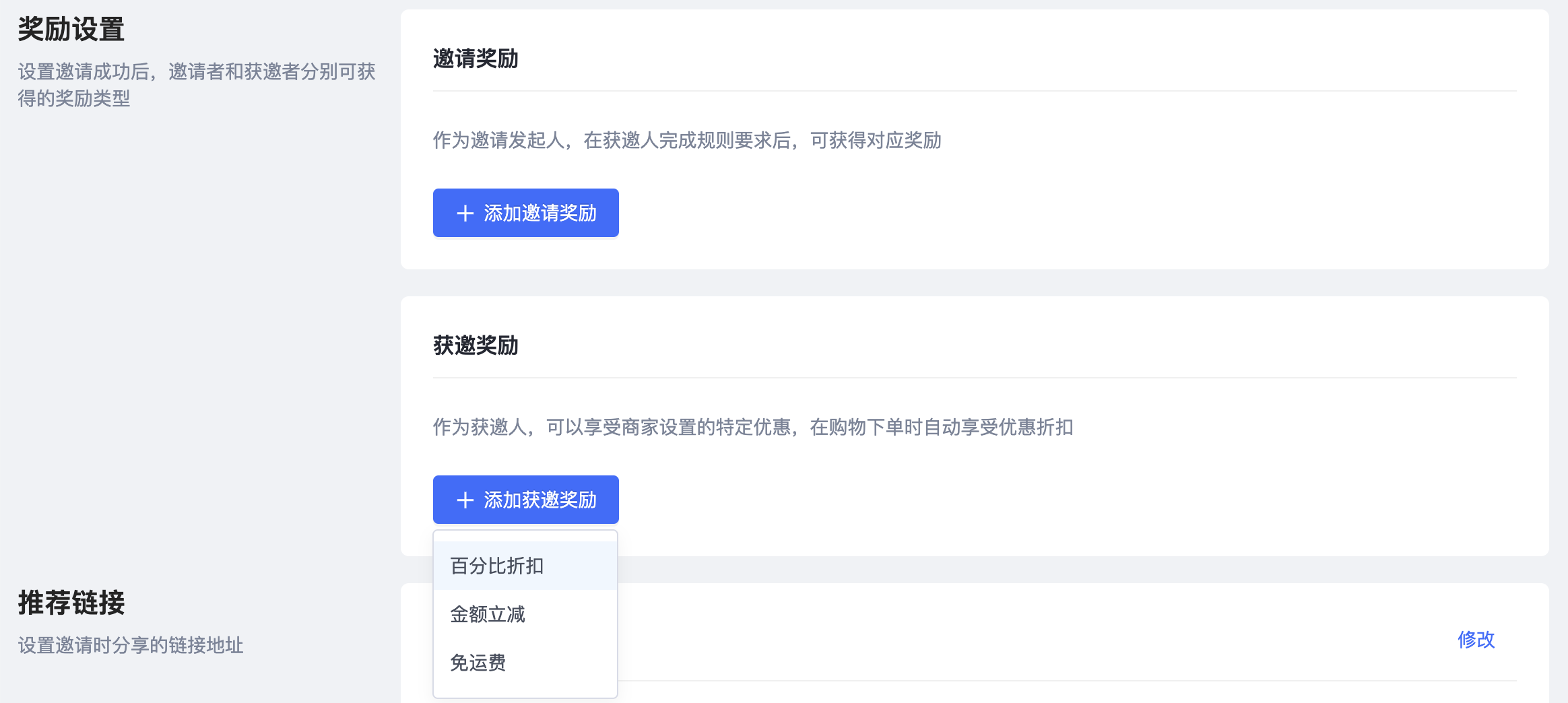Click the 奖励设置 section heading
Screen dimensions: 1568x703
coord(71,30)
